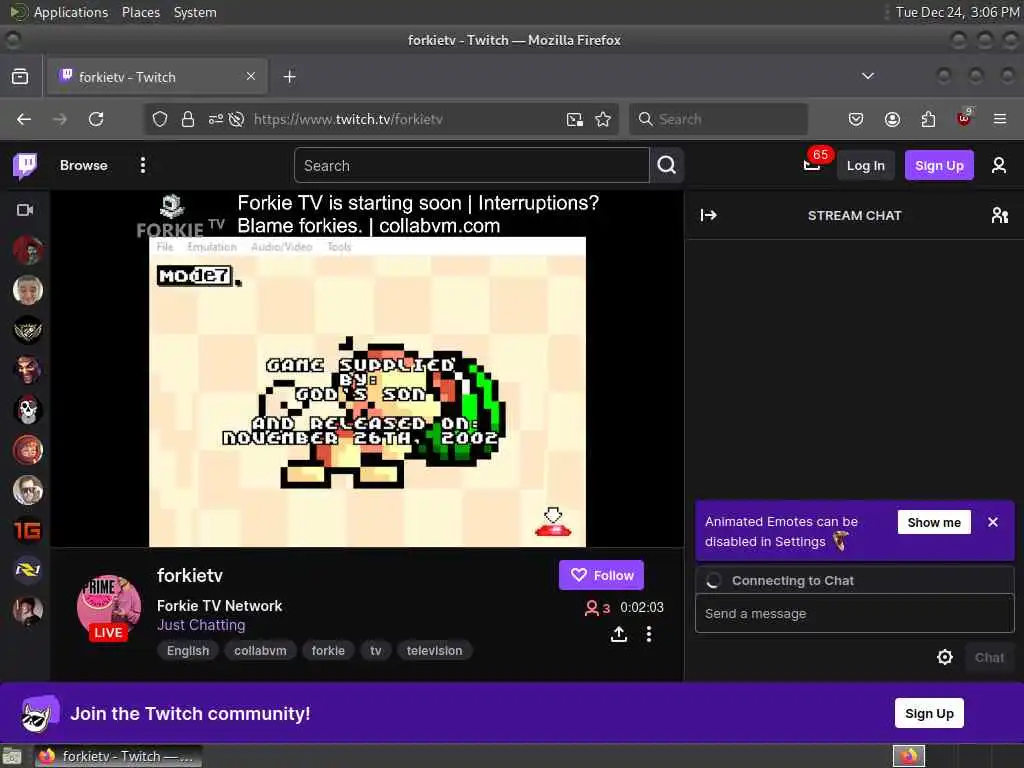1024x768 pixels.
Task: Open the three-dot menu next to Browse
Action: tap(142, 165)
